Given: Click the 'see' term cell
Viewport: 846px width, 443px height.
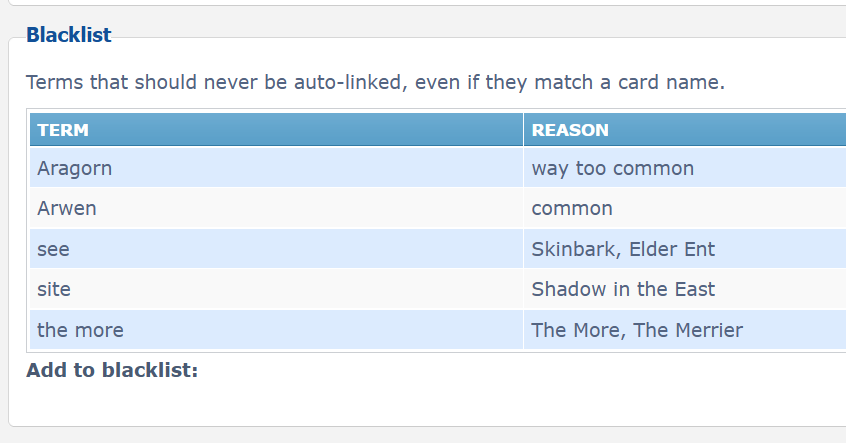Looking at the screenshot, I should click(54, 249).
